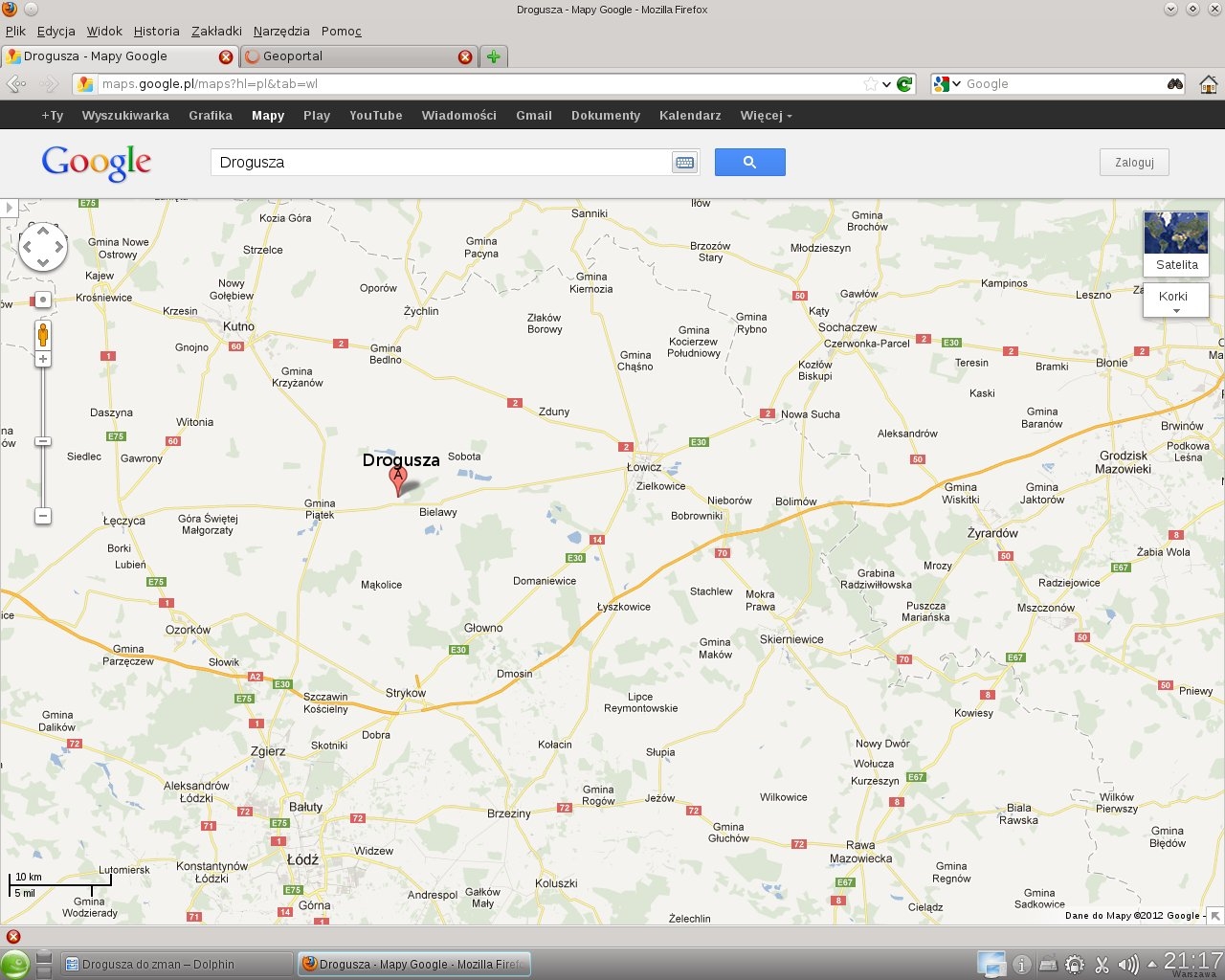Open Kalendarz in Google bar
Screen dimensions: 1225x980
(690, 116)
